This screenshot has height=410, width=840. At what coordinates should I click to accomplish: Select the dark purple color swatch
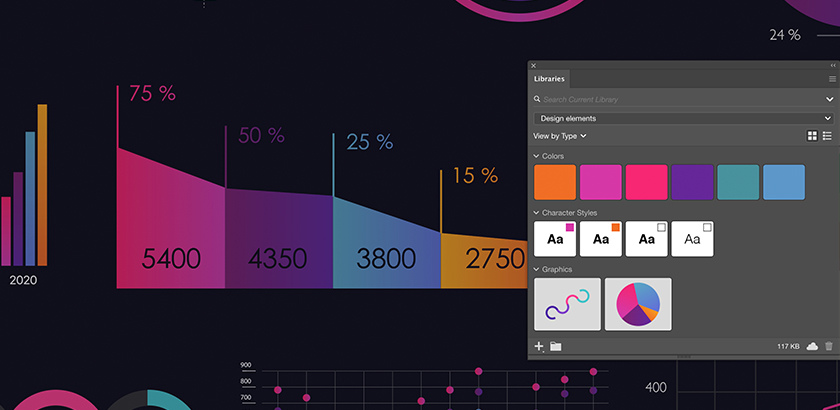point(692,182)
